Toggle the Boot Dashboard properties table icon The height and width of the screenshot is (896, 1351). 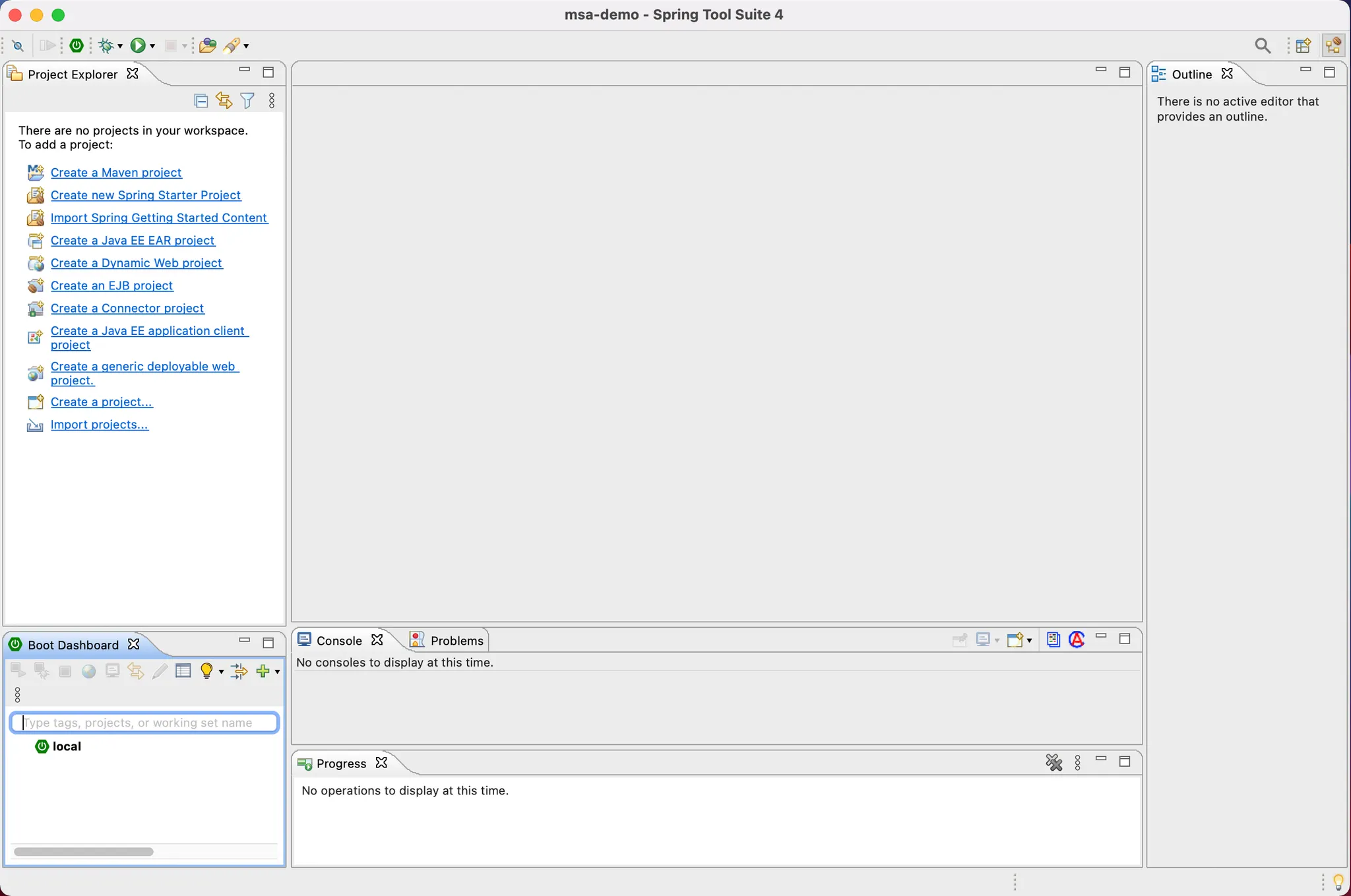click(x=183, y=671)
